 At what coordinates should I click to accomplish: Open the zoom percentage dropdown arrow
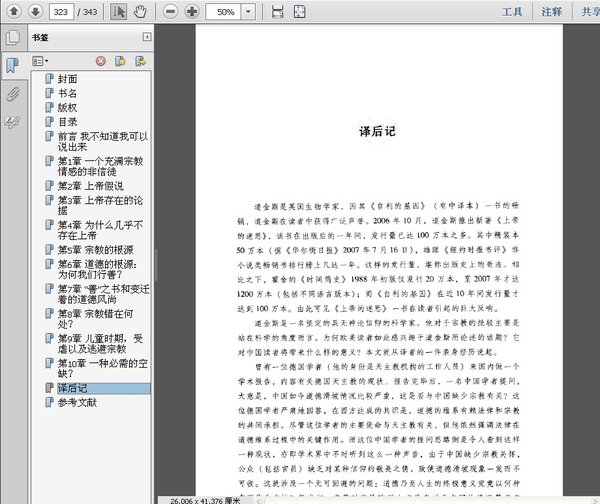click(248, 12)
